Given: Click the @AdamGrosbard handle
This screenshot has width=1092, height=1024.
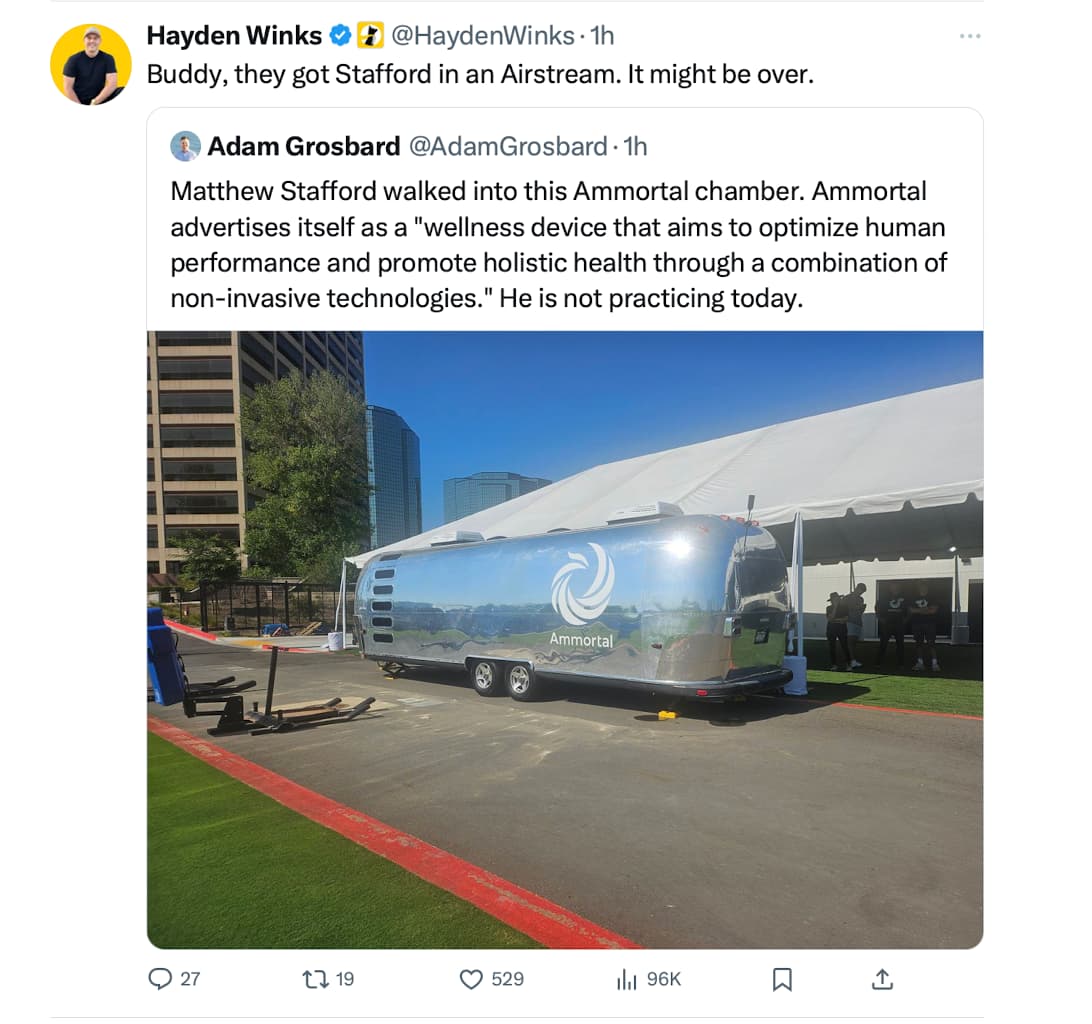Looking at the screenshot, I should click(508, 146).
